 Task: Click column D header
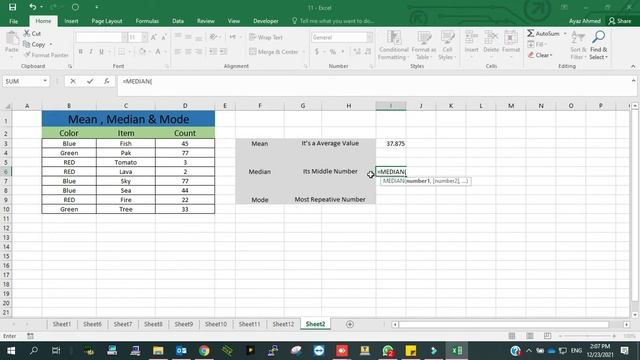pyautogui.click(x=185, y=106)
